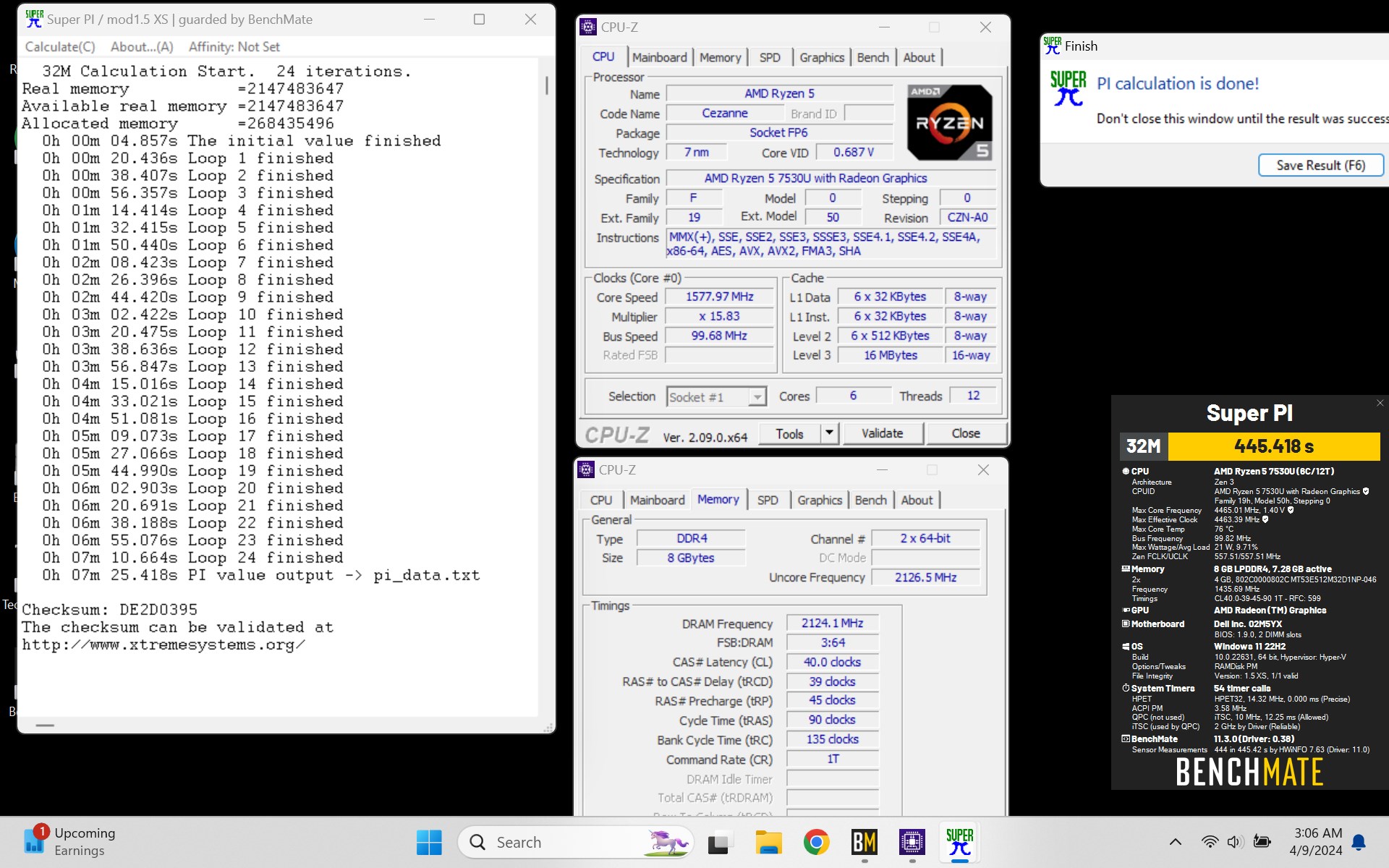Click the Super PI vertical scrollbar thumb

point(546,86)
